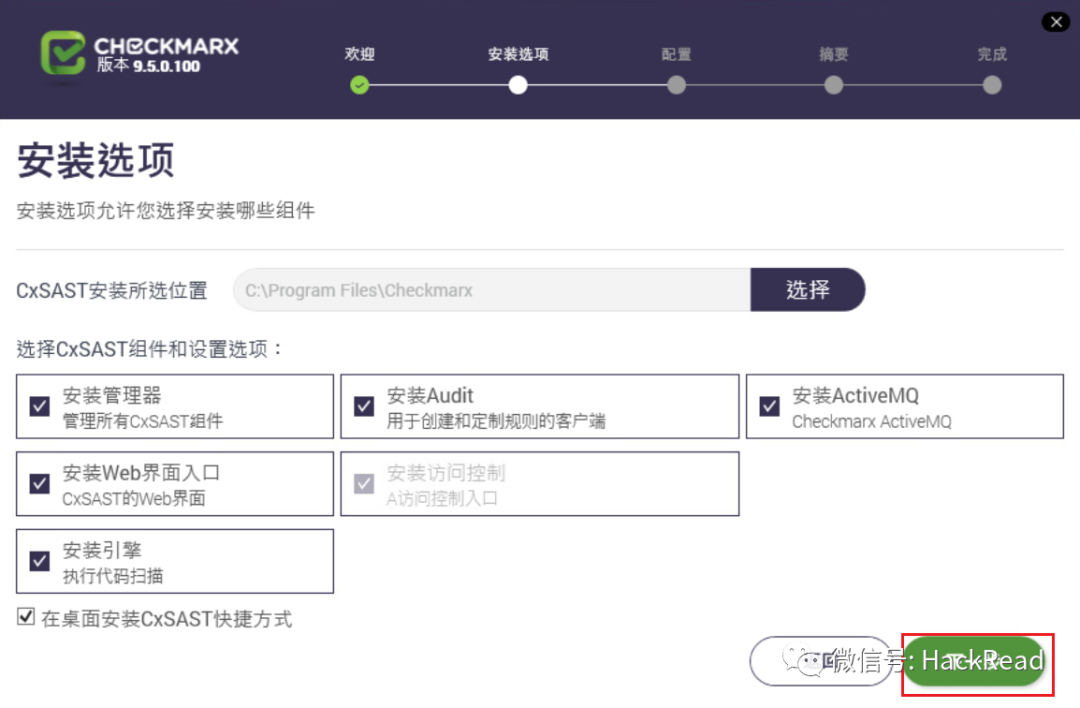Viewport: 1080px width, 708px height.
Task: Click the white outlined back button
Action: pos(821,661)
